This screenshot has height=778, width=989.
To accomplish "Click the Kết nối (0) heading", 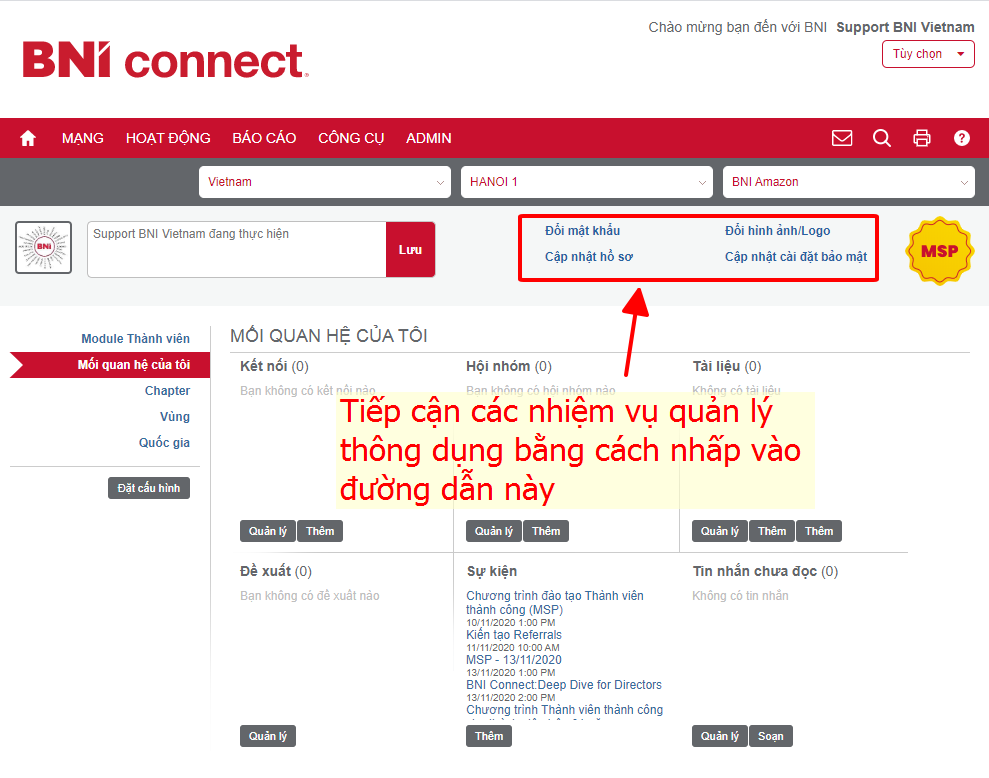I will pos(274,367).
